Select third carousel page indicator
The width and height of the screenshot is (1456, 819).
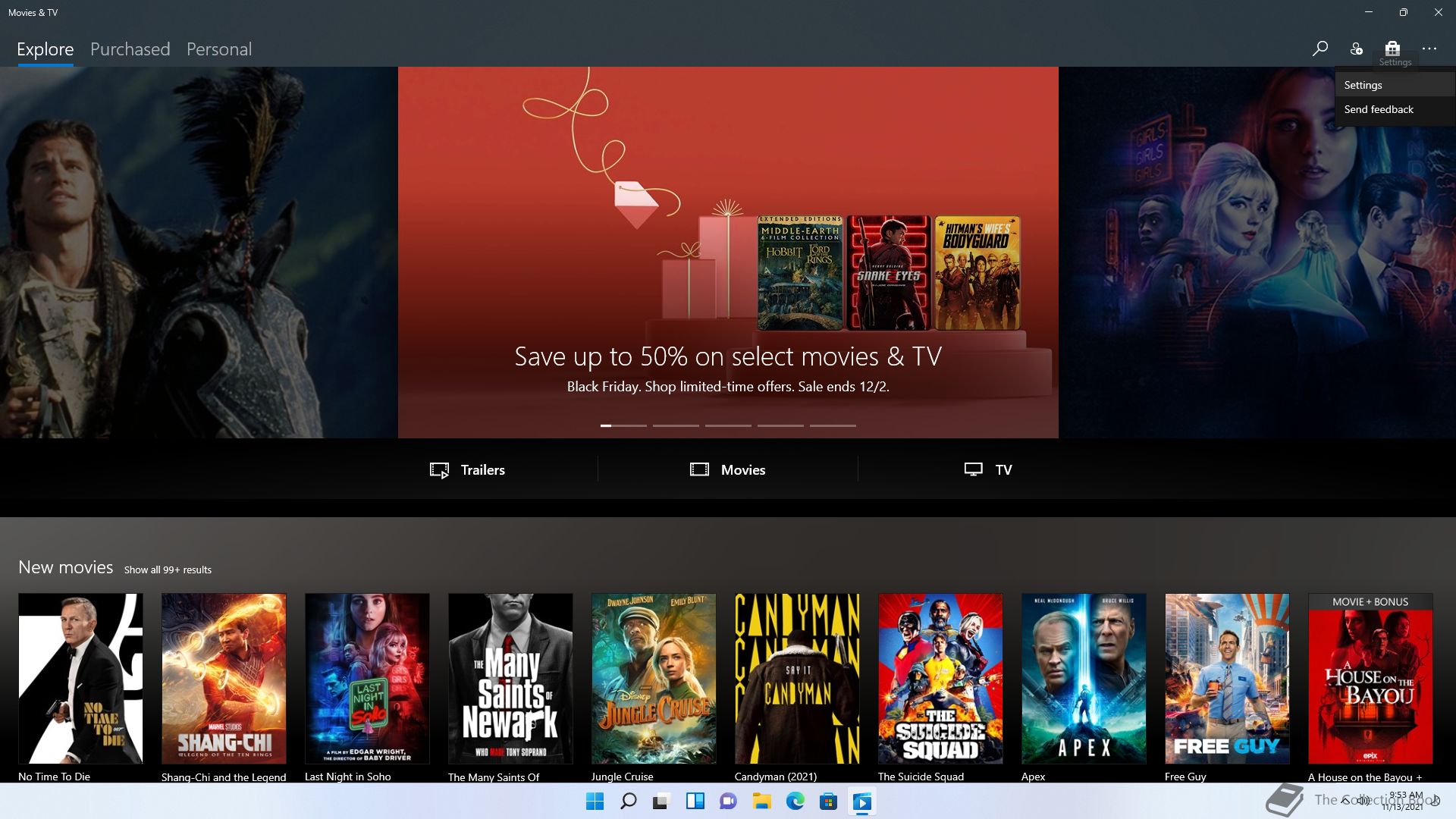[x=728, y=425]
